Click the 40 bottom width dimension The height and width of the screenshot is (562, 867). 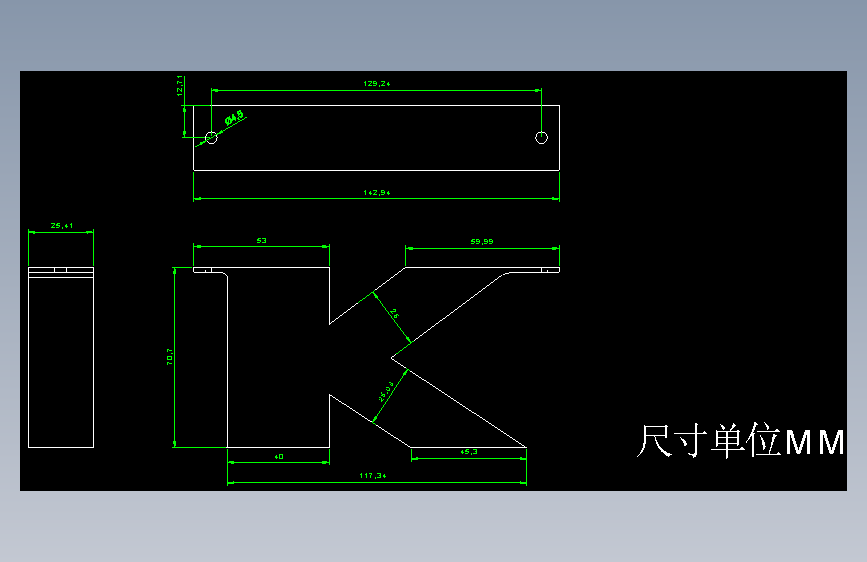tap(279, 456)
